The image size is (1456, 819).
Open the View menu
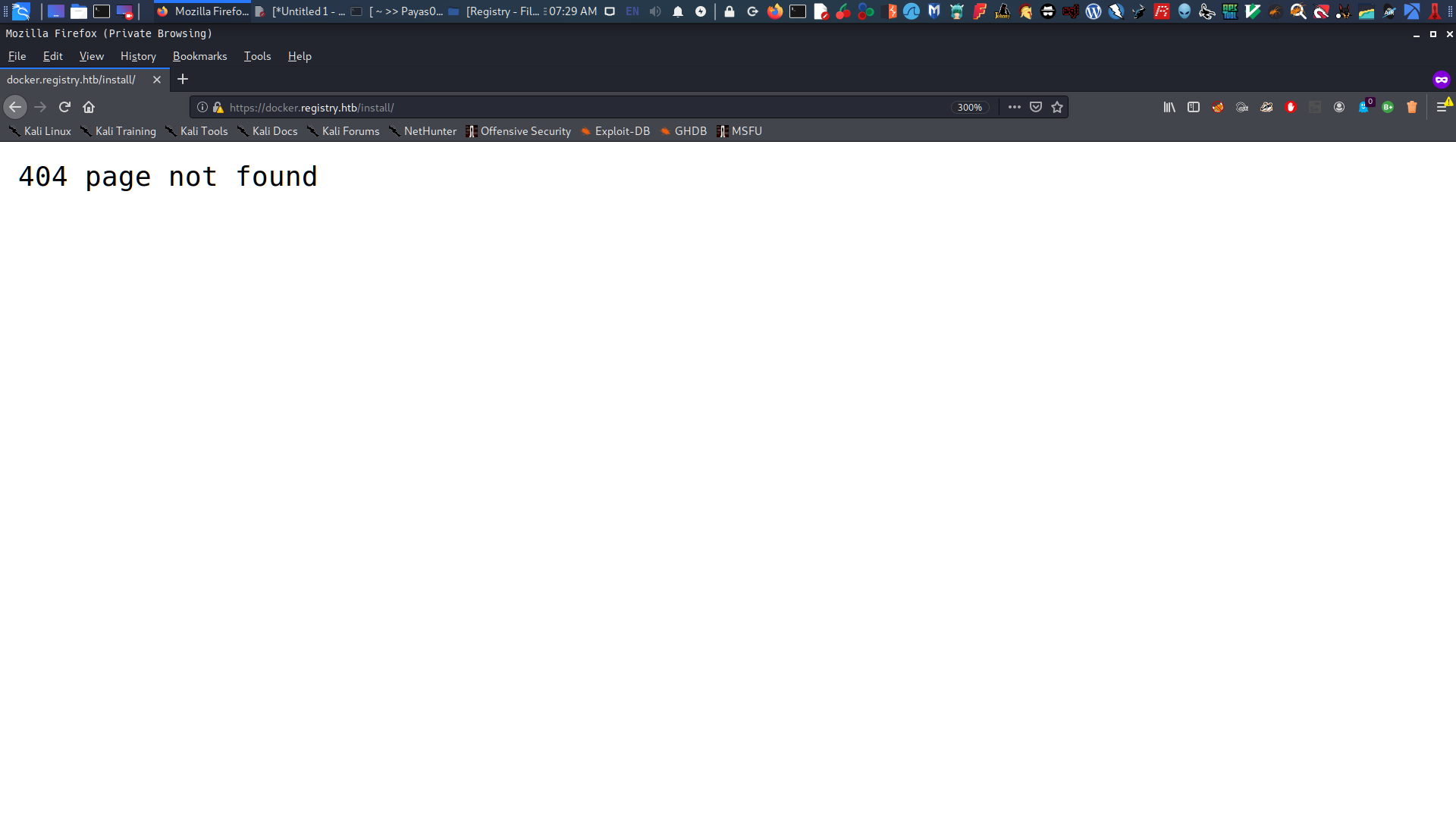pyautogui.click(x=92, y=56)
